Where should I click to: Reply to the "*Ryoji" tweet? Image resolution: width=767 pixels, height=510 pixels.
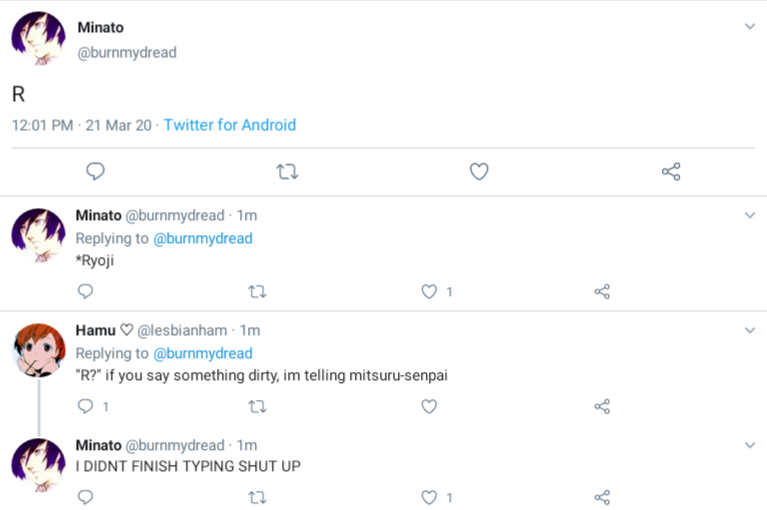[x=86, y=292]
